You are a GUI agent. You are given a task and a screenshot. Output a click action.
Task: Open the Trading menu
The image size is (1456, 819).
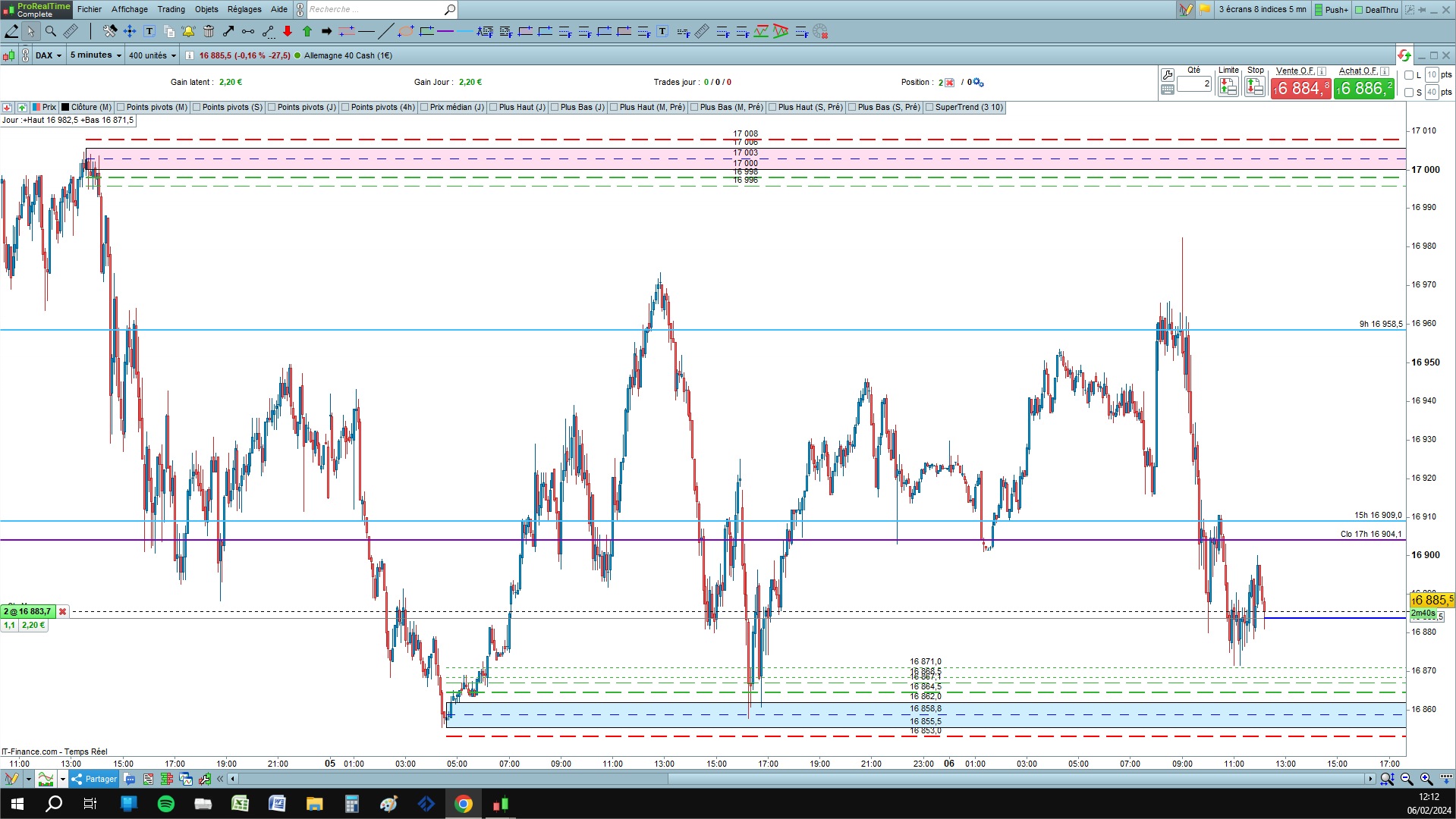[171, 10]
